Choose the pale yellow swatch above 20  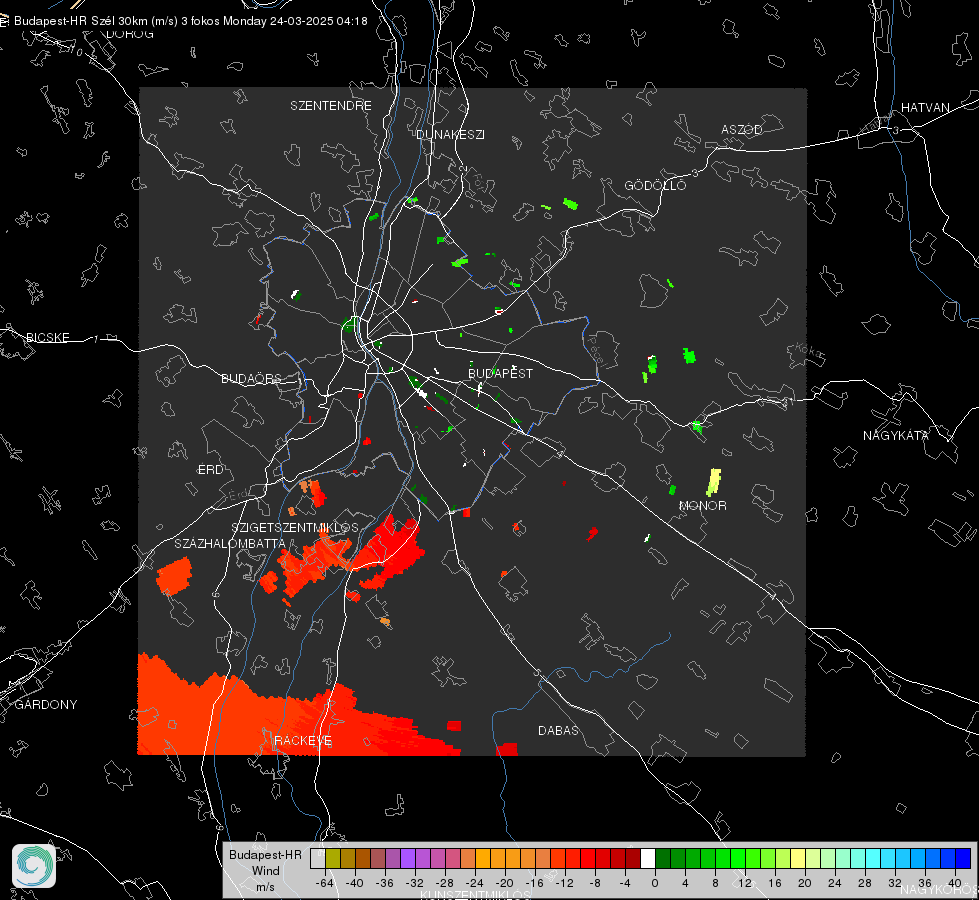pyautogui.click(x=798, y=859)
